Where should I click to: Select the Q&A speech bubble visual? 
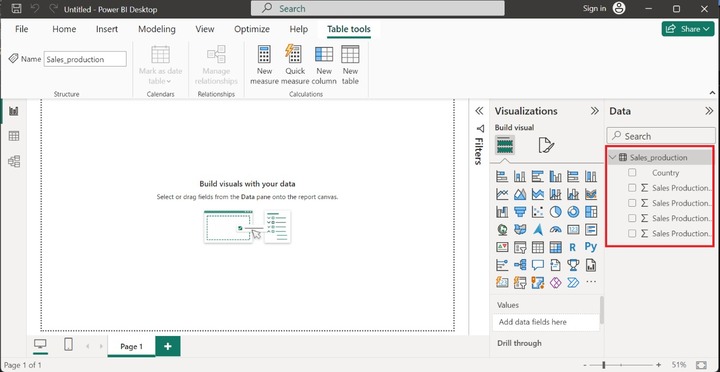(538, 265)
